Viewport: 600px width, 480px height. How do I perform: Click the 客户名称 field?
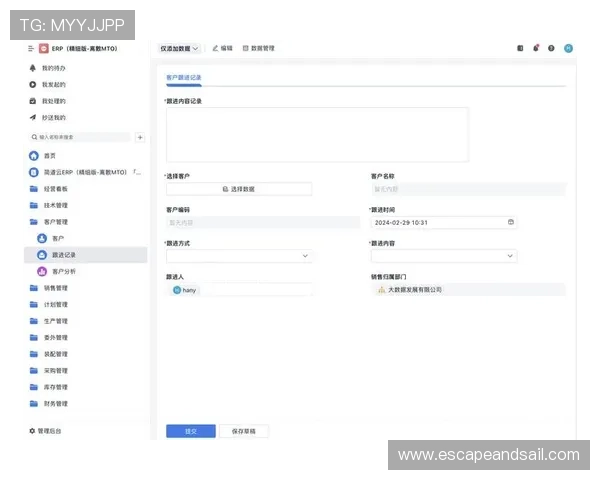[x=468, y=189]
